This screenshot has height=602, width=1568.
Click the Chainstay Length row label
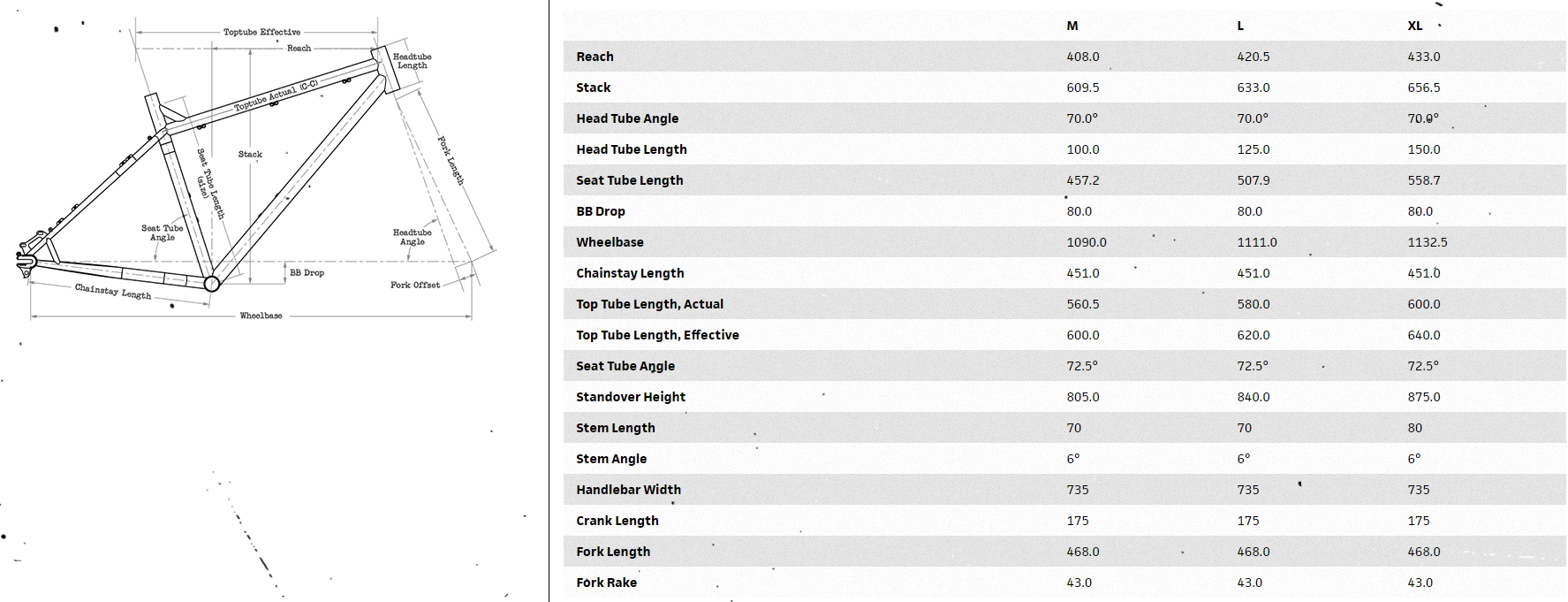coord(630,273)
